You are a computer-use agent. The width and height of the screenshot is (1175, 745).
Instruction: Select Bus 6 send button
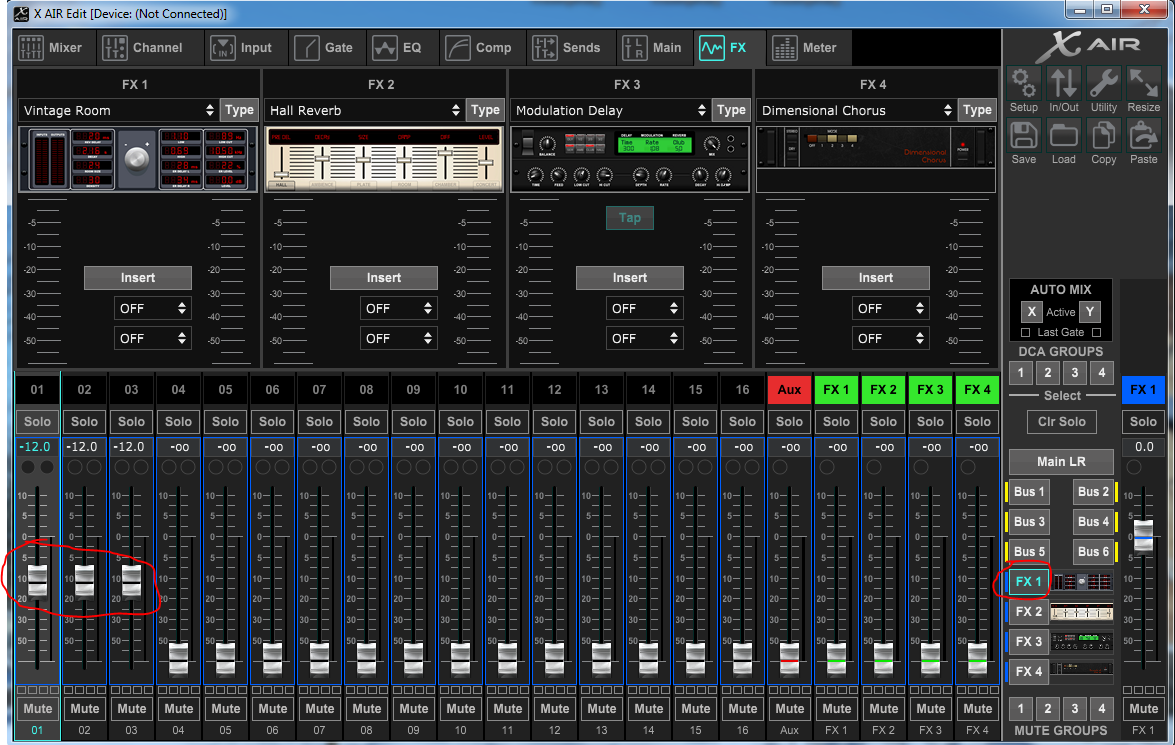1093,552
